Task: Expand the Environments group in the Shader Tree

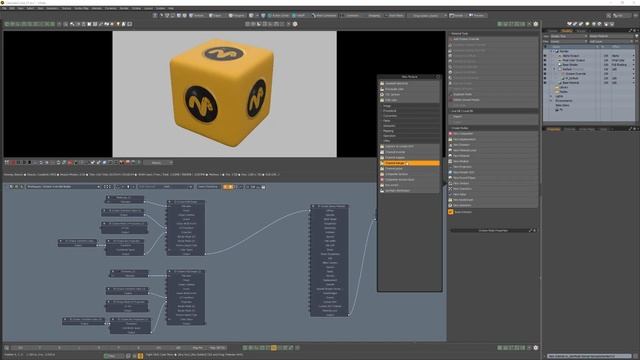Action: [x=551, y=101]
